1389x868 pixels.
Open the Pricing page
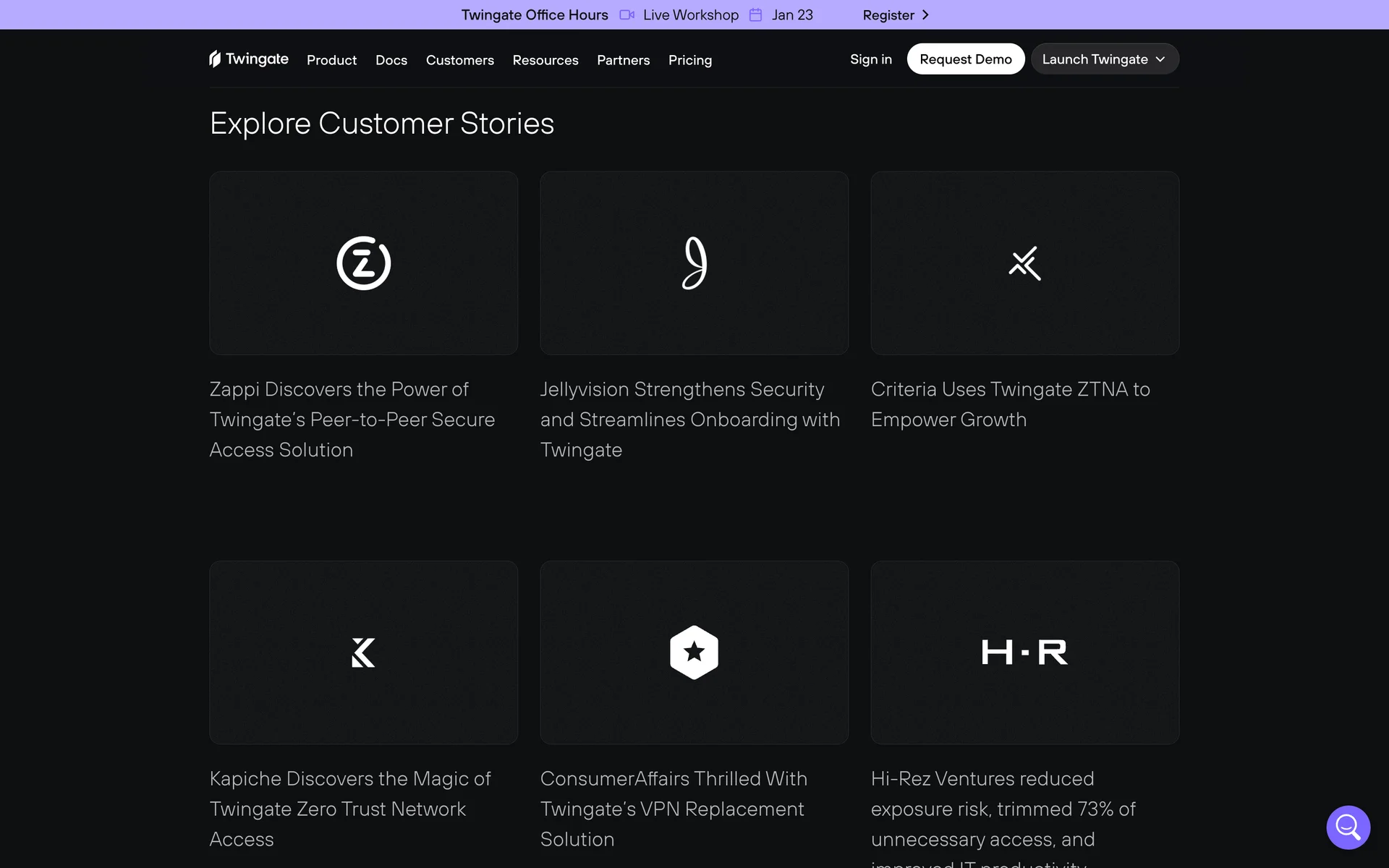[x=689, y=60]
